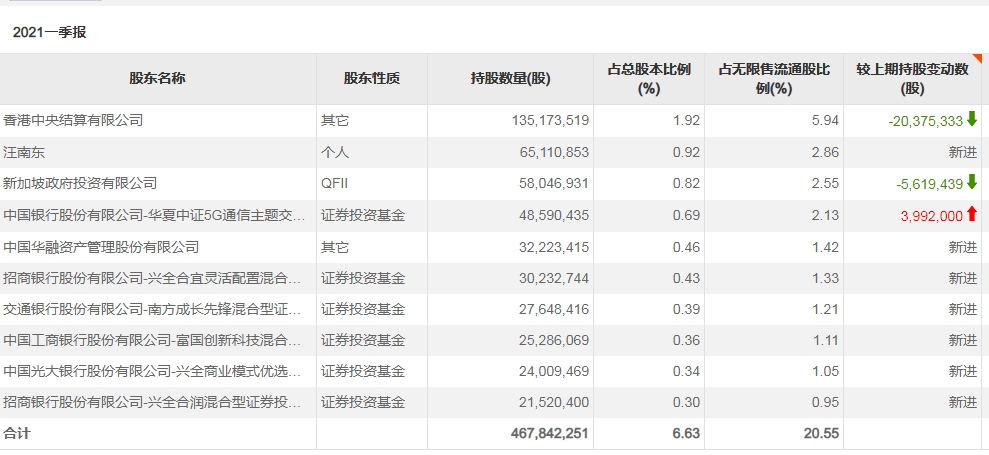
Task: Click the 占总股本比例(%) column header
Action: tap(648, 79)
